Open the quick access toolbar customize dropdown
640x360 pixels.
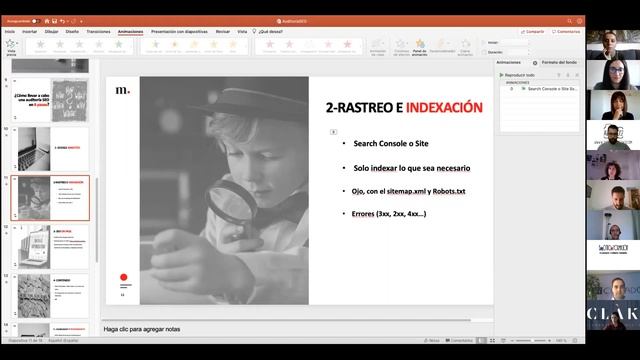pos(81,21)
